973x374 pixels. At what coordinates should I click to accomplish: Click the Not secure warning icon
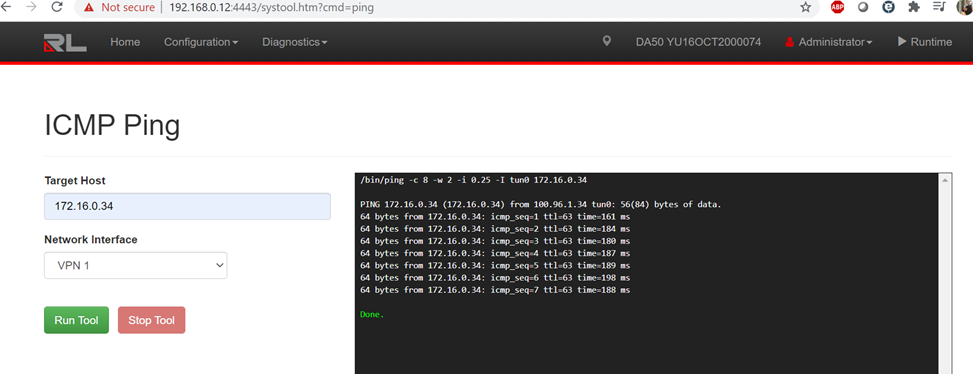click(x=89, y=7)
